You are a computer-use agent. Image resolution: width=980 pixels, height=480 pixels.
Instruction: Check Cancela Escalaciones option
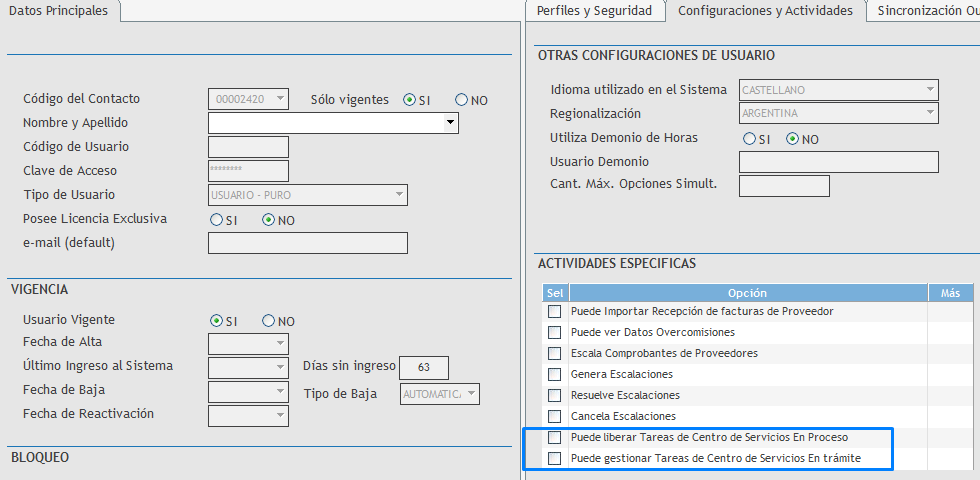click(554, 416)
